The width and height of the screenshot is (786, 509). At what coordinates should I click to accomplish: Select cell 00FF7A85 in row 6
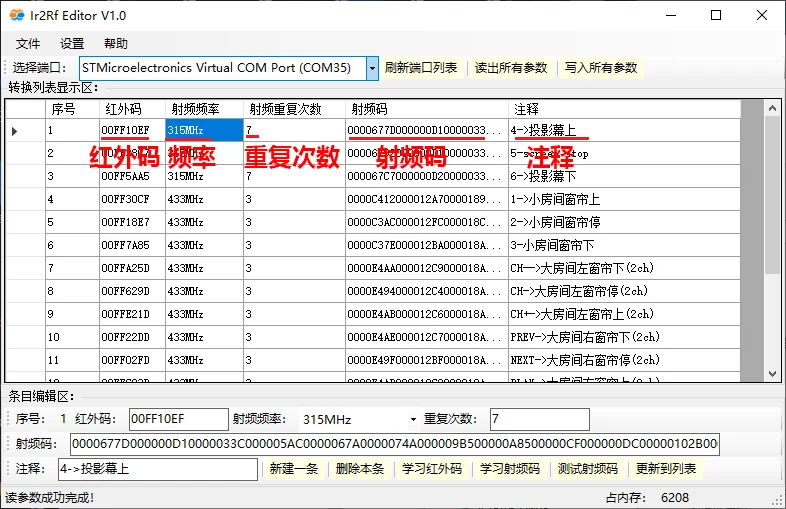click(132, 245)
